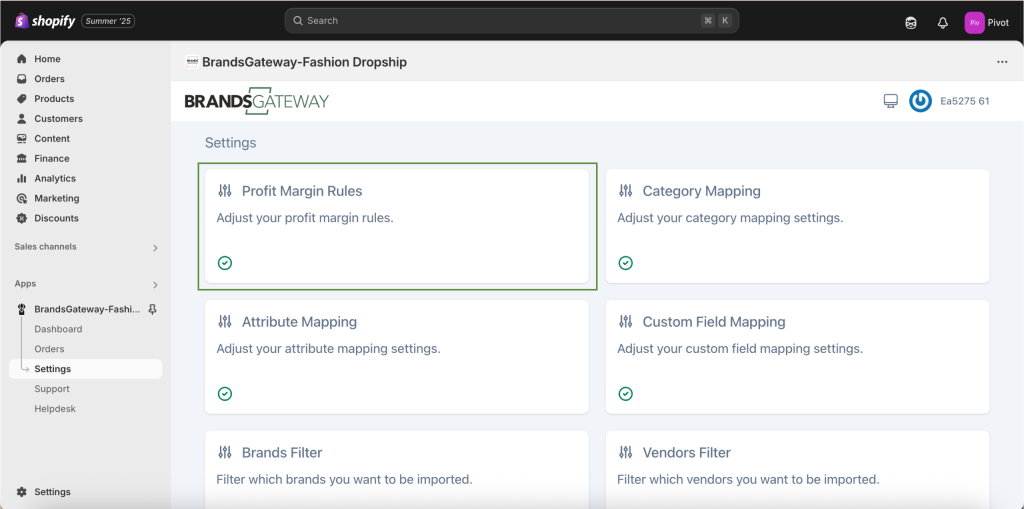Image resolution: width=1024 pixels, height=509 pixels.
Task: Open Vendors Filter card
Action: [x=797, y=470]
